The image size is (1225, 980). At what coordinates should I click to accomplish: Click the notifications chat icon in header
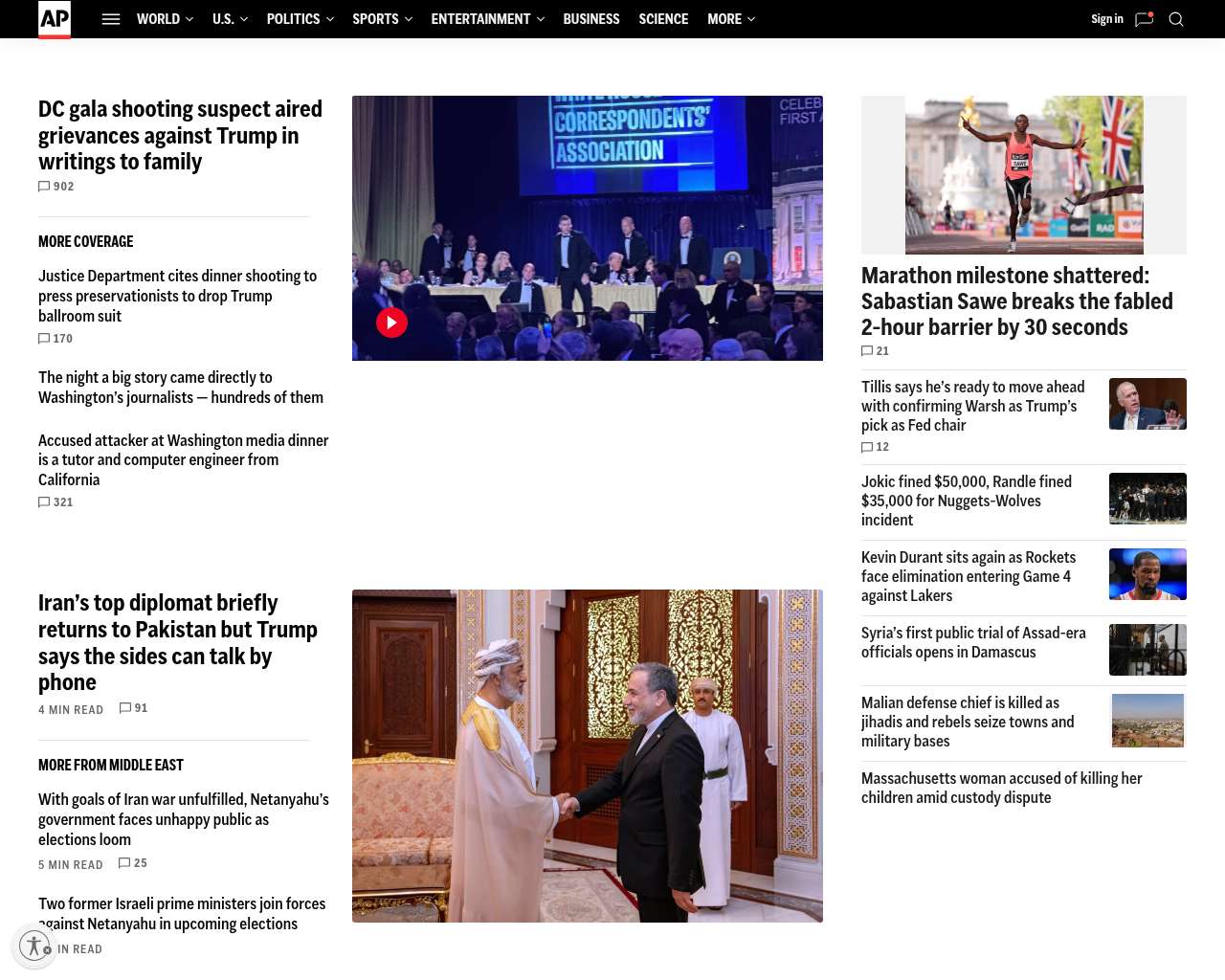tap(1144, 19)
